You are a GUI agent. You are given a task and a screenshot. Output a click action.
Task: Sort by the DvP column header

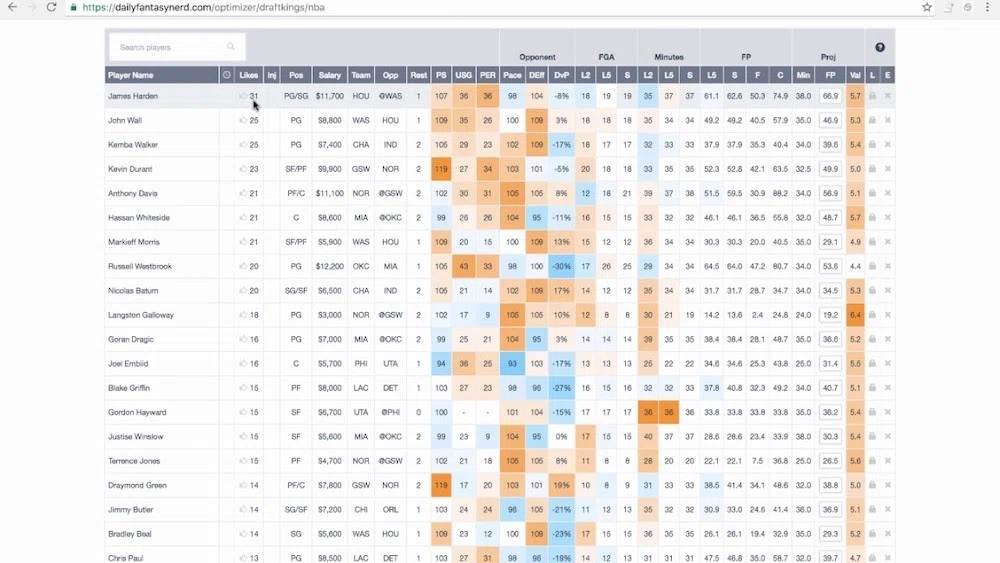coord(561,75)
